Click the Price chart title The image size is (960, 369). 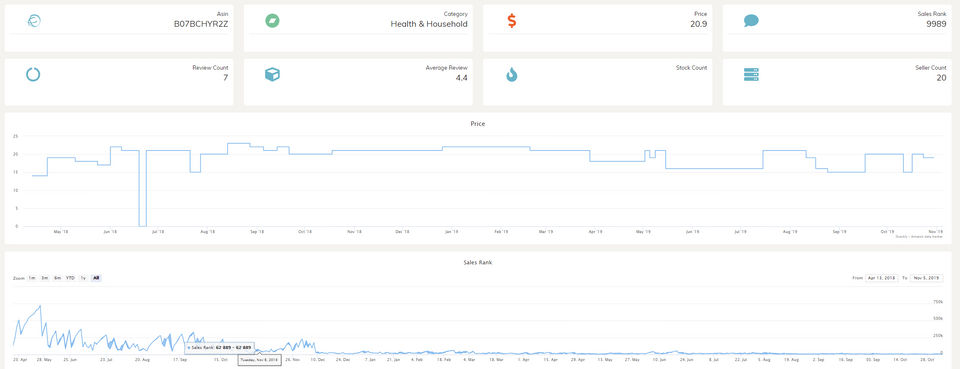(x=478, y=124)
